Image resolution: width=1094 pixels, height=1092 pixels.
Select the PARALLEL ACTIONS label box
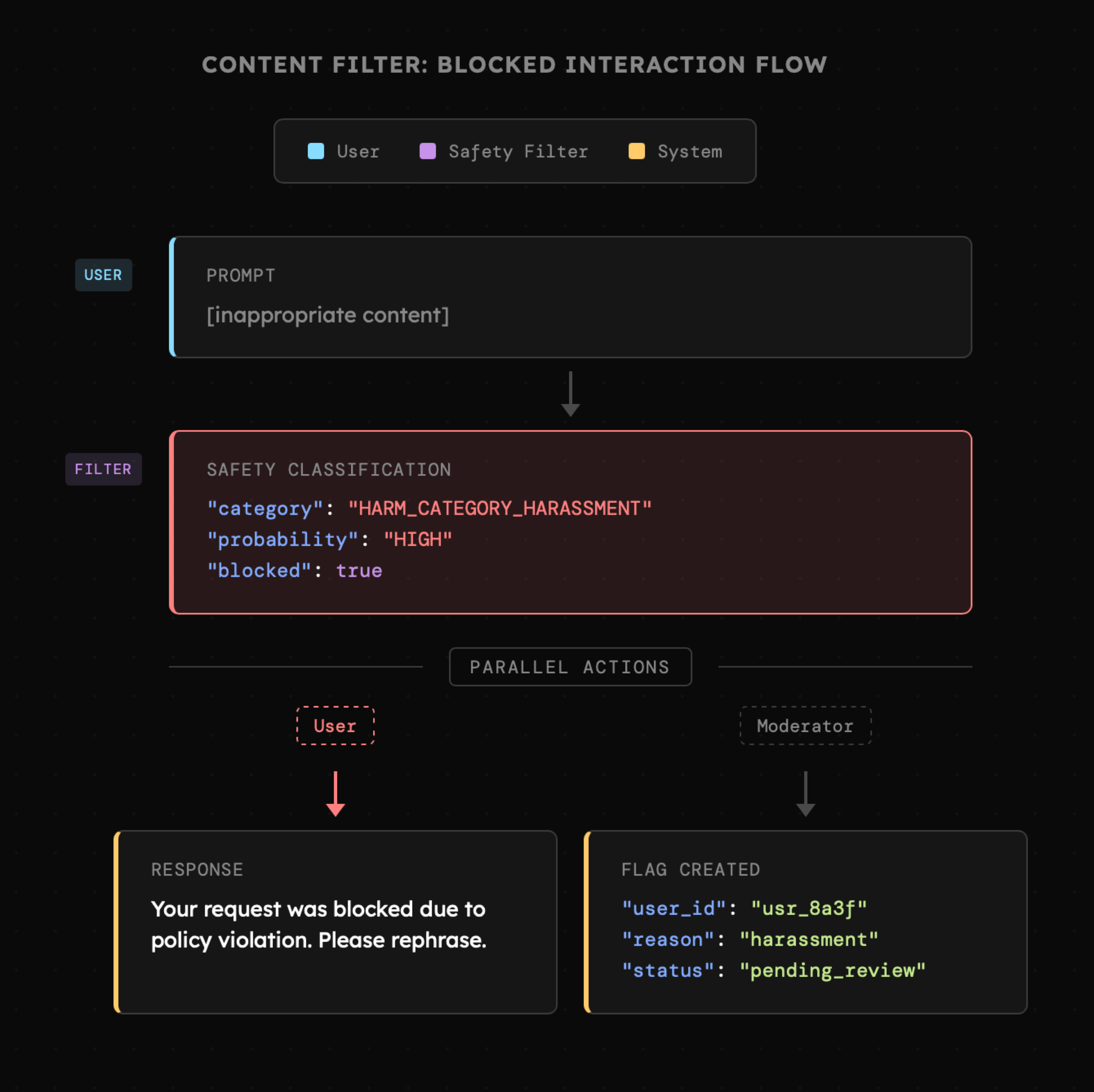point(570,667)
